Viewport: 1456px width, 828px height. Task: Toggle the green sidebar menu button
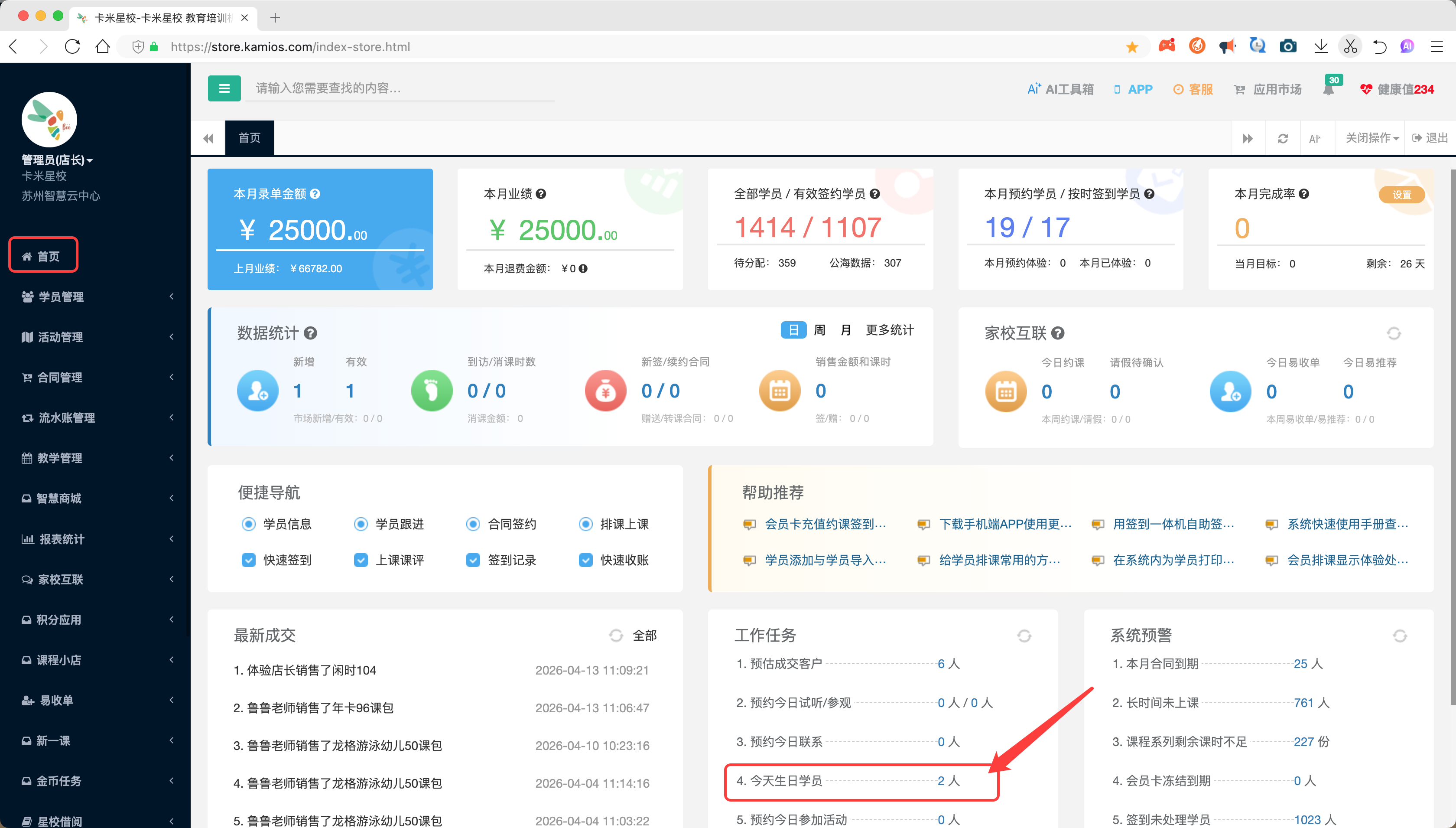point(224,88)
